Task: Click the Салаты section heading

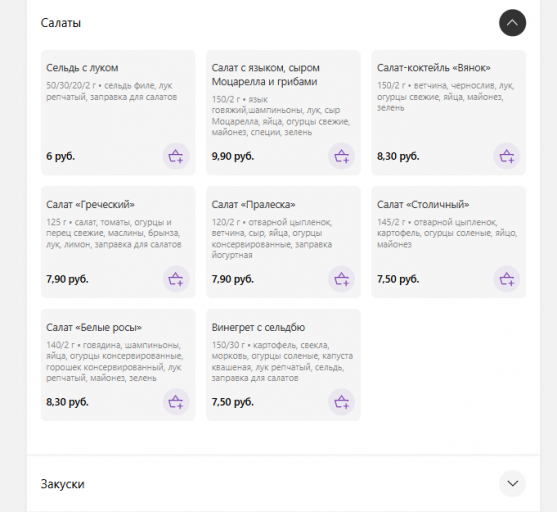Action: coord(61,23)
